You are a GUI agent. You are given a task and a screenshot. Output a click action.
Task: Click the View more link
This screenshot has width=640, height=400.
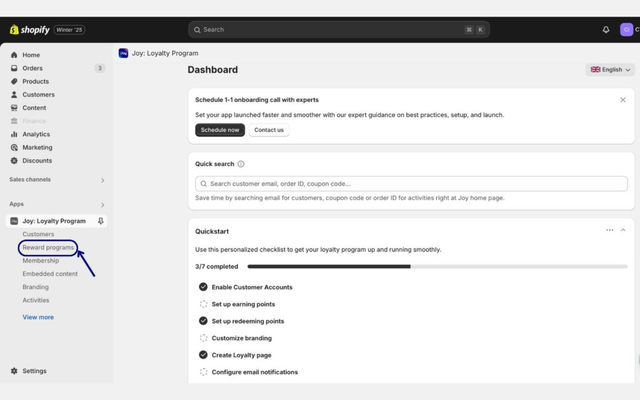(x=38, y=317)
